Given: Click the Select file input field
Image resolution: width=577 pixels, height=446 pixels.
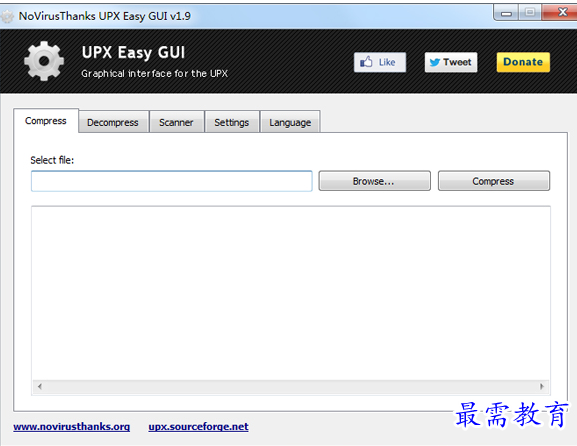Looking at the screenshot, I should pos(172,181).
